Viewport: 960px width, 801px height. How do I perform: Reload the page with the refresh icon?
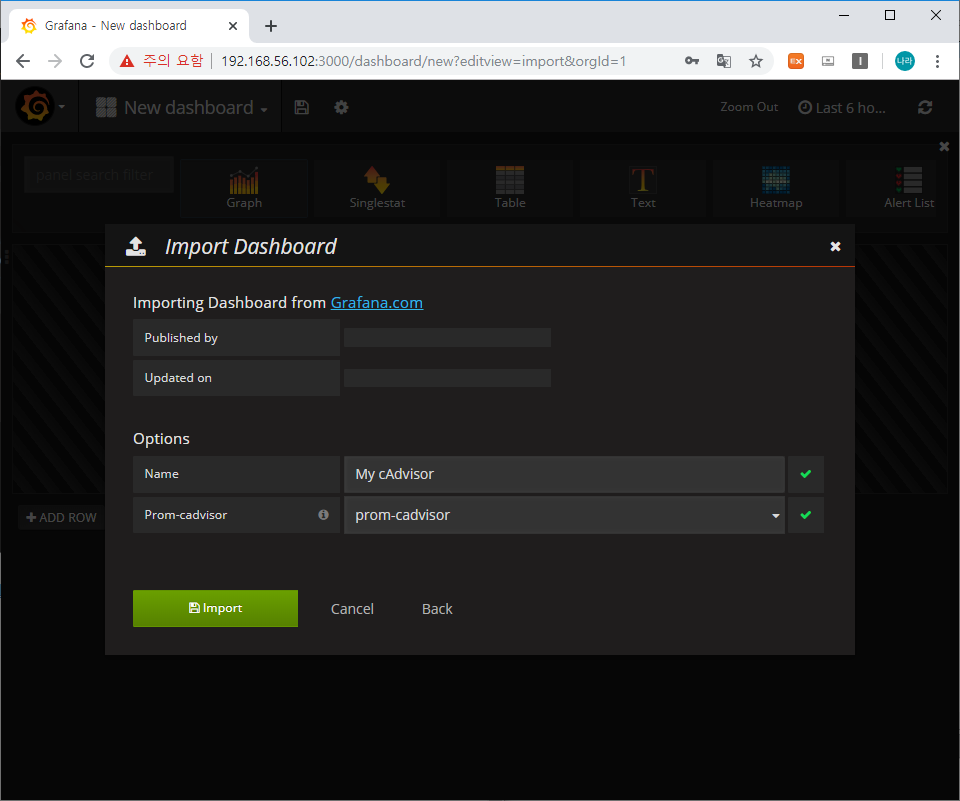(x=88, y=61)
